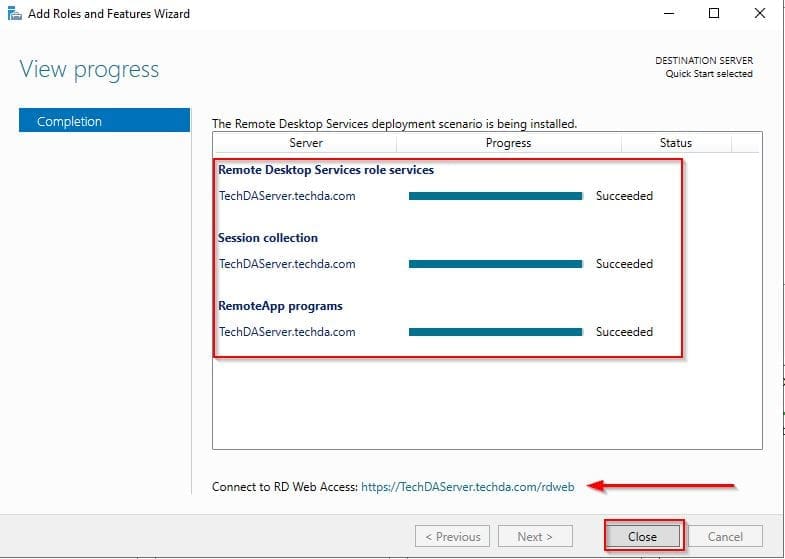Click the Next button
Screen dimensions: 785x559
[x=535, y=536]
